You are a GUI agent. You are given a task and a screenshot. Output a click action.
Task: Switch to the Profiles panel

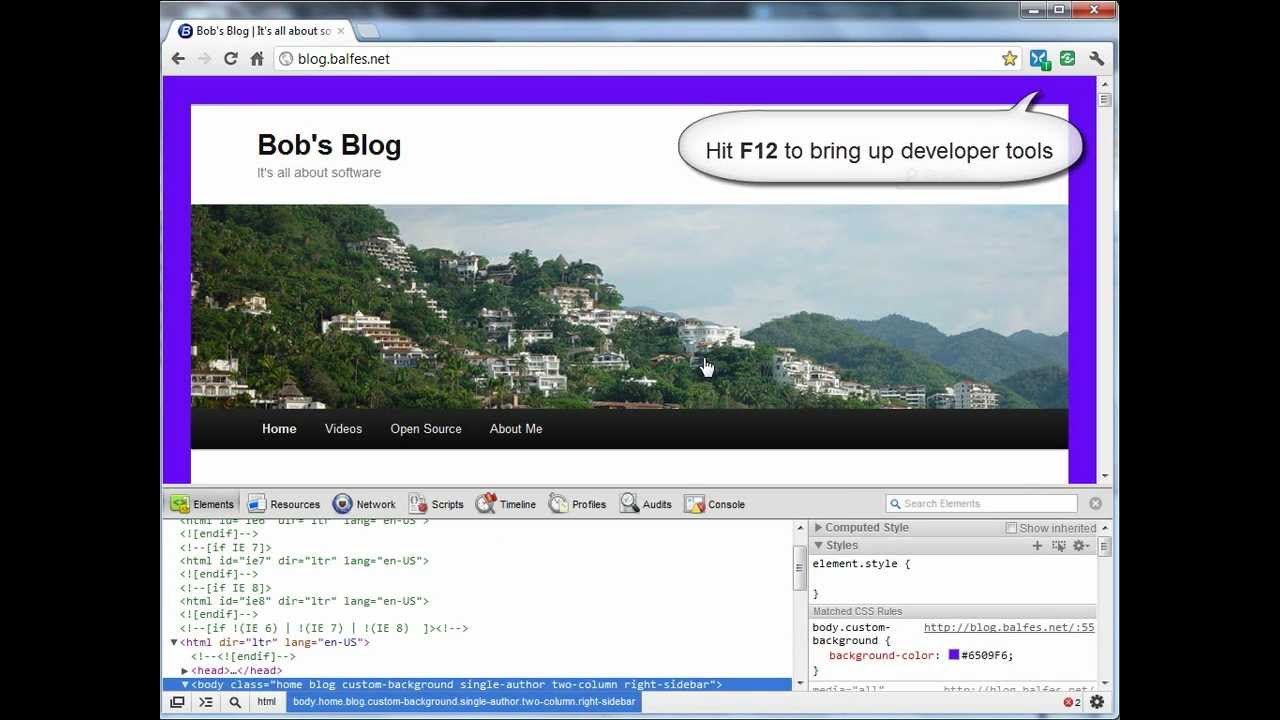click(x=577, y=504)
